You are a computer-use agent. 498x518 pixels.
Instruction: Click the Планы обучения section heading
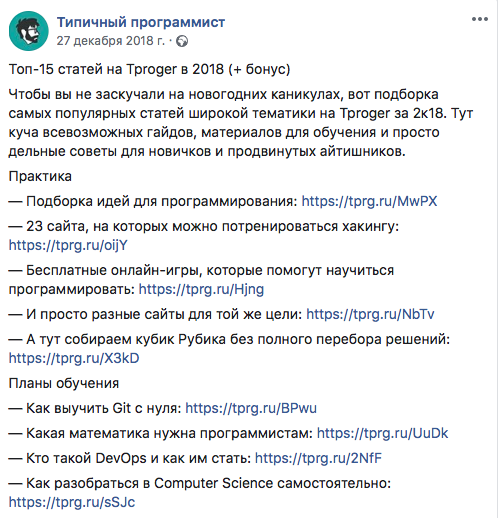[x=64, y=383]
